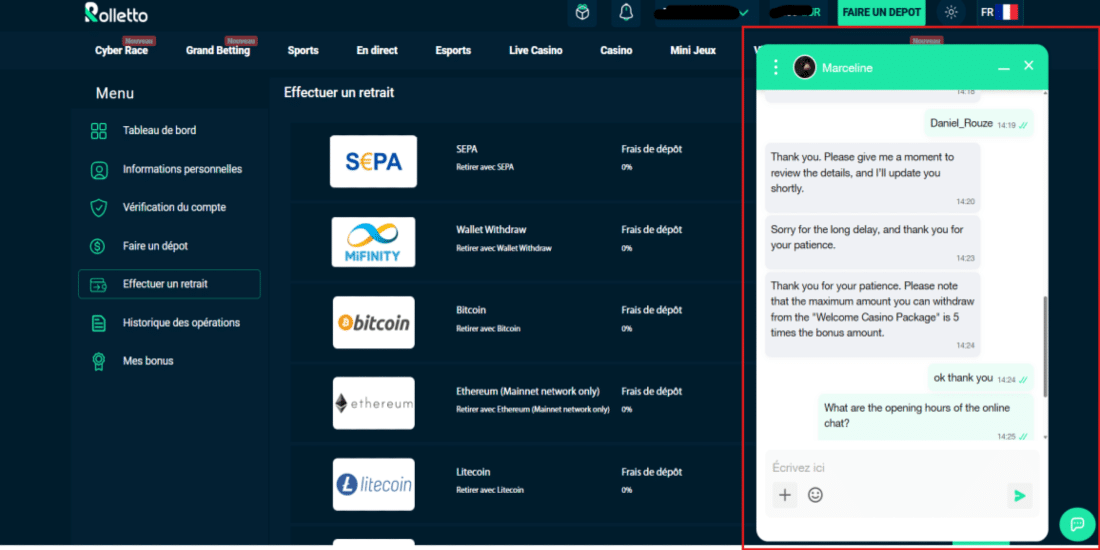Click the 'Sorry for the long delay' message
This screenshot has height=550, width=1100.
pos(873,242)
